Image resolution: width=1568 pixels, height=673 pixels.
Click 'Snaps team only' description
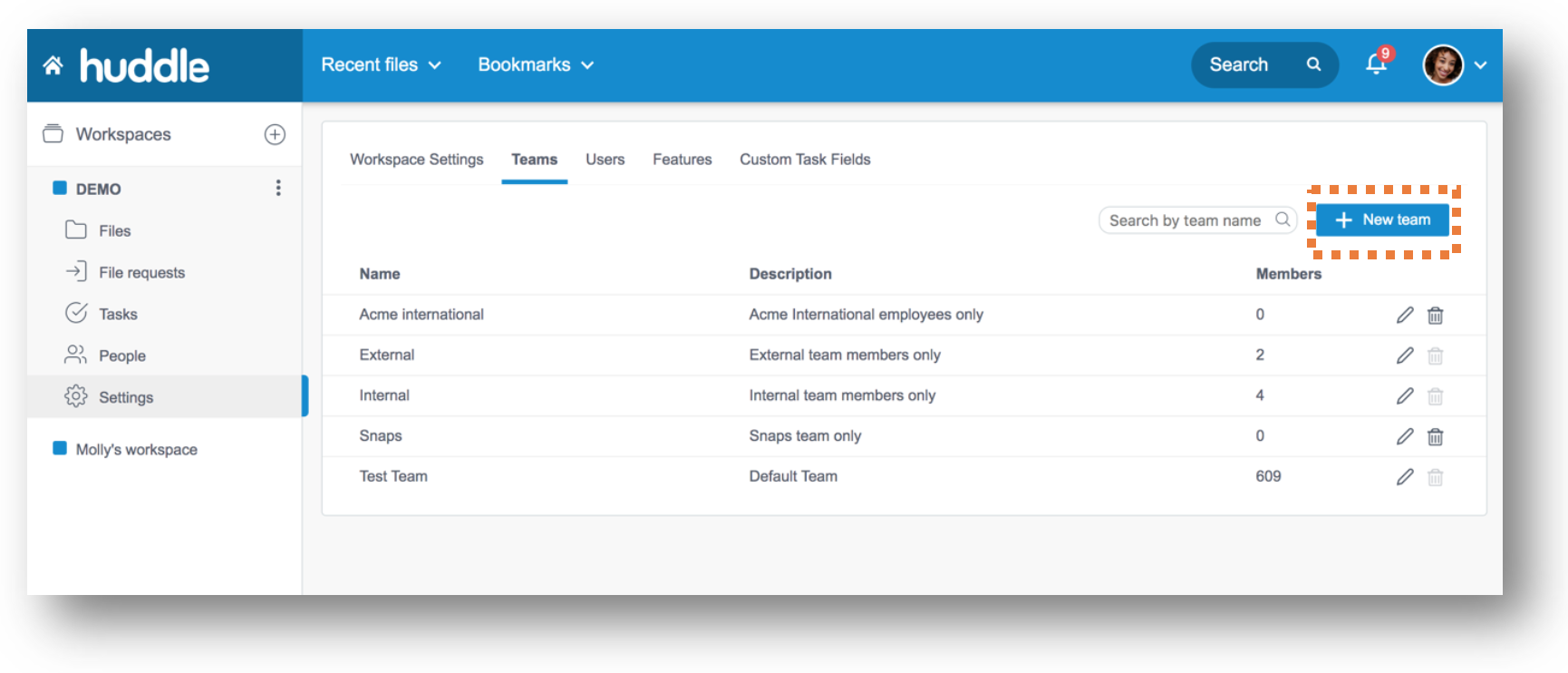805,435
